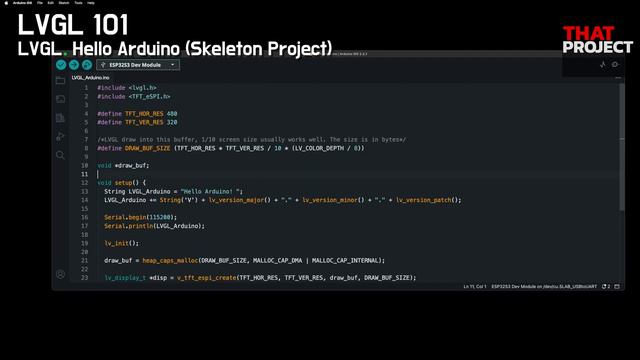Image resolution: width=640 pixels, height=360 pixels.
Task: Open the Apple menu
Action: coord(6,2)
